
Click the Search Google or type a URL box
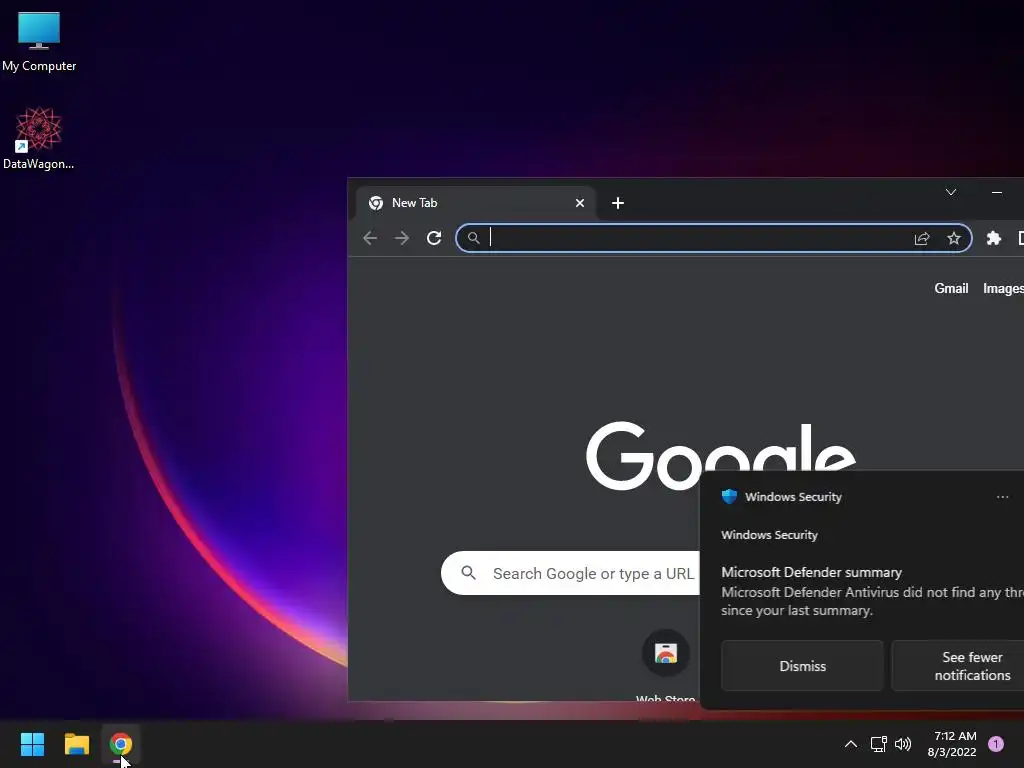pyautogui.click(x=570, y=573)
